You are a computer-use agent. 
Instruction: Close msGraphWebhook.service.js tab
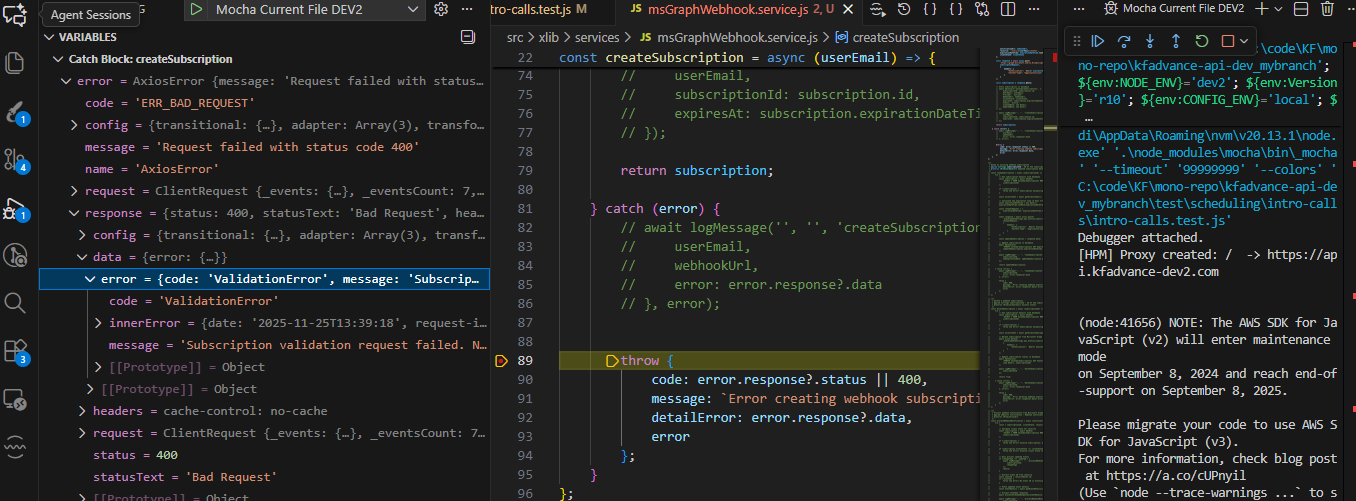(x=847, y=9)
